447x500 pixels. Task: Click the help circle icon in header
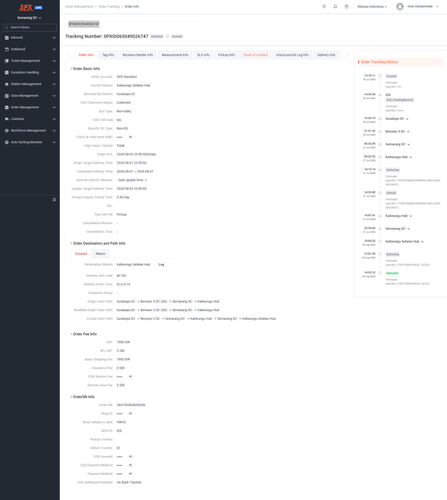pos(324,6)
